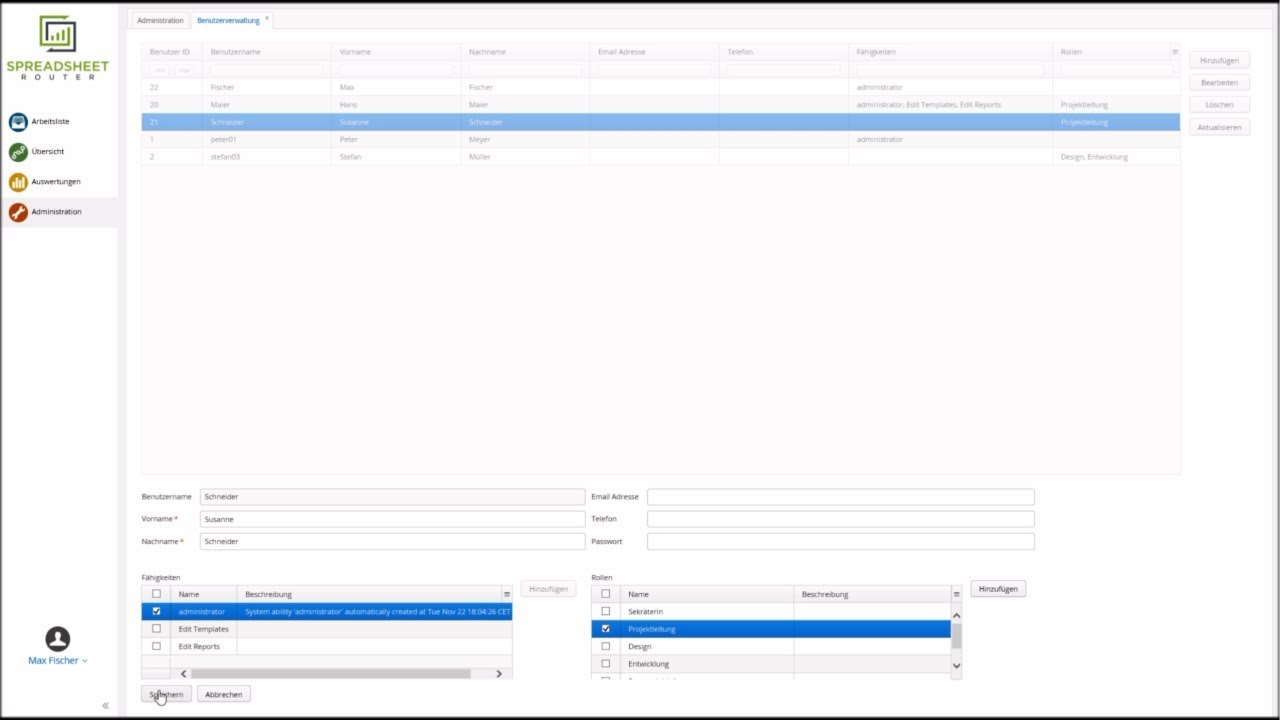The height and width of the screenshot is (720, 1280).
Task: Open the Übersicht sidebar icon
Action: point(18,152)
